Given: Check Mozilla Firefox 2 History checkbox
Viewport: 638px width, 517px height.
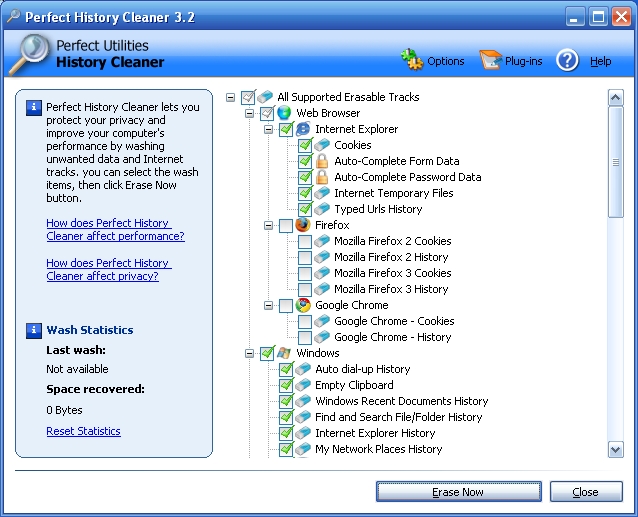Looking at the screenshot, I should (x=305, y=257).
